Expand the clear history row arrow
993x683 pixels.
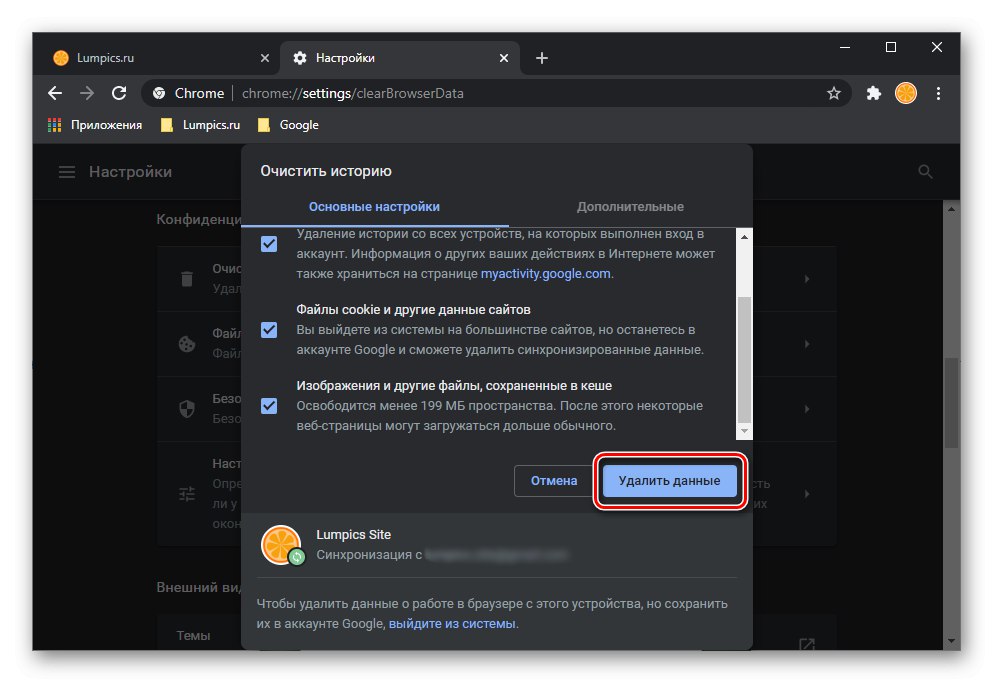(806, 279)
